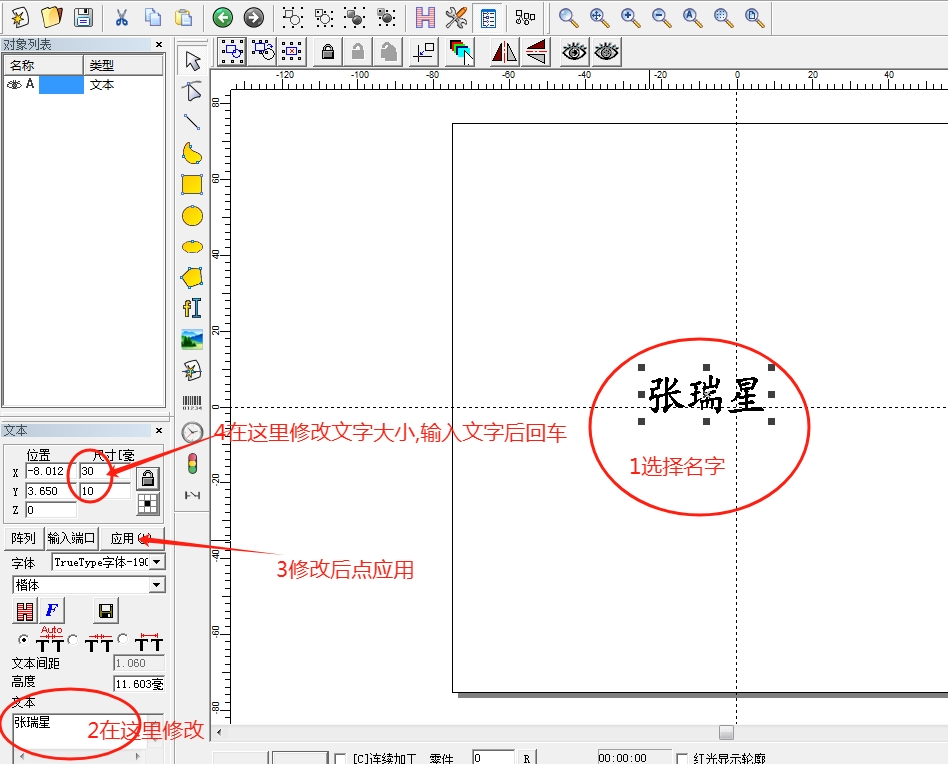
Task: Select the Line drawing tool
Action: coord(192,122)
